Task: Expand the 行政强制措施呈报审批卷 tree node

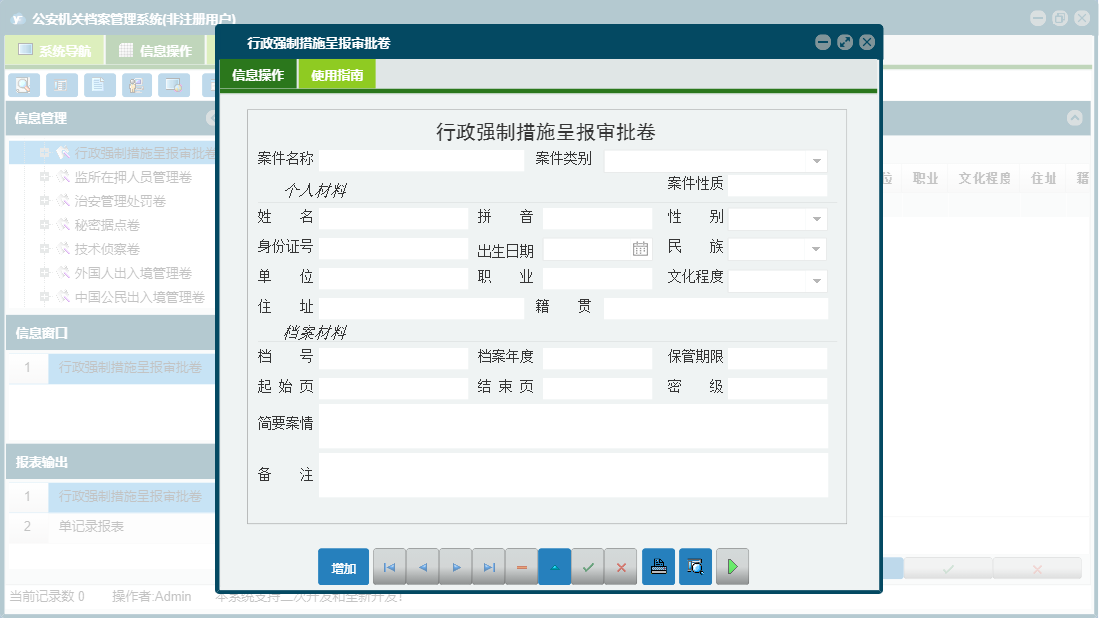Action: pos(44,153)
